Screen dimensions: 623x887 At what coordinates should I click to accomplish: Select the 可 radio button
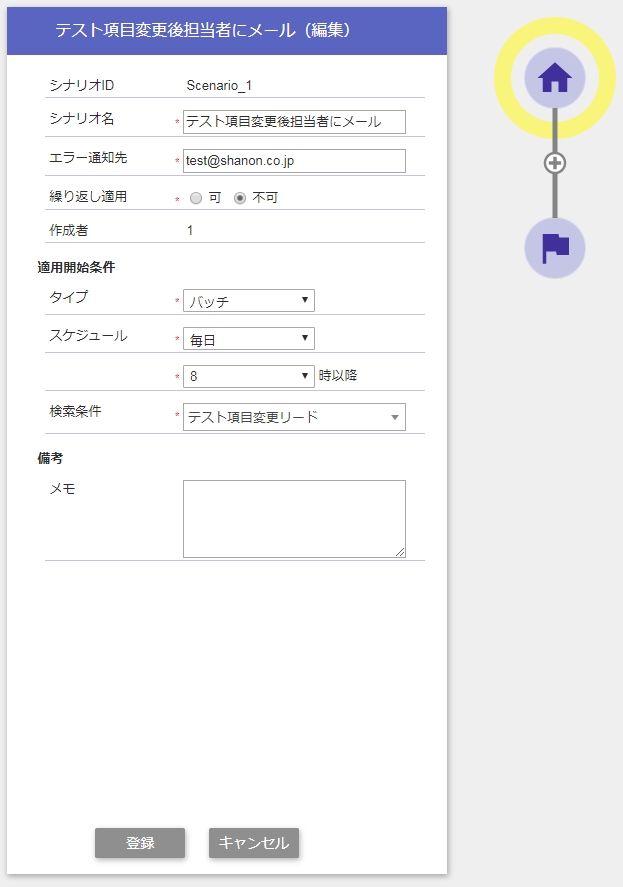point(196,198)
